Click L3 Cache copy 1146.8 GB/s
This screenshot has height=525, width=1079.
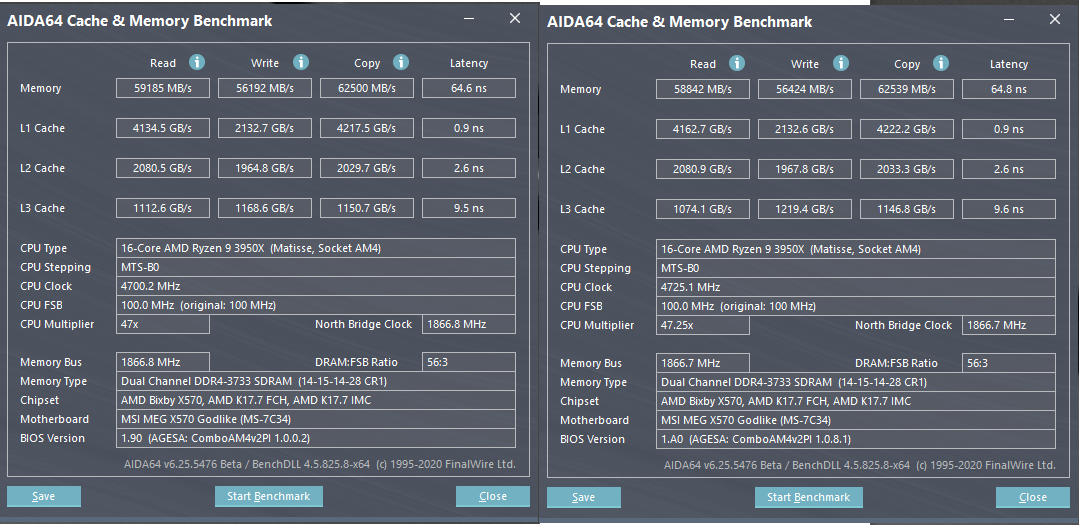tap(907, 208)
